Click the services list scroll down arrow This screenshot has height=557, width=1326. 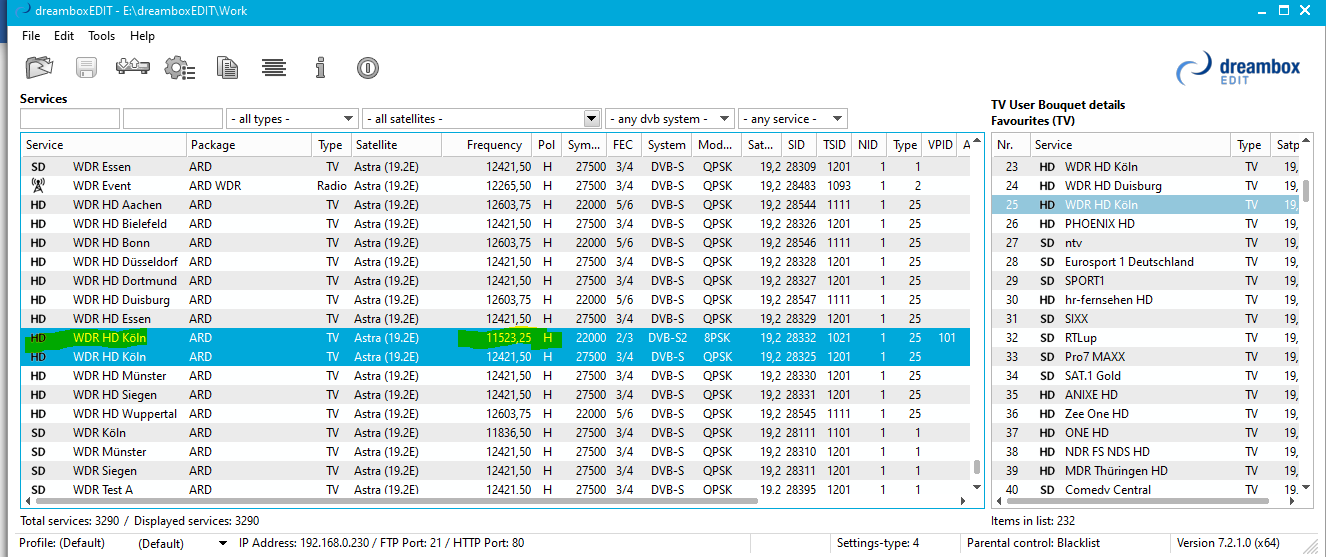click(x=977, y=488)
